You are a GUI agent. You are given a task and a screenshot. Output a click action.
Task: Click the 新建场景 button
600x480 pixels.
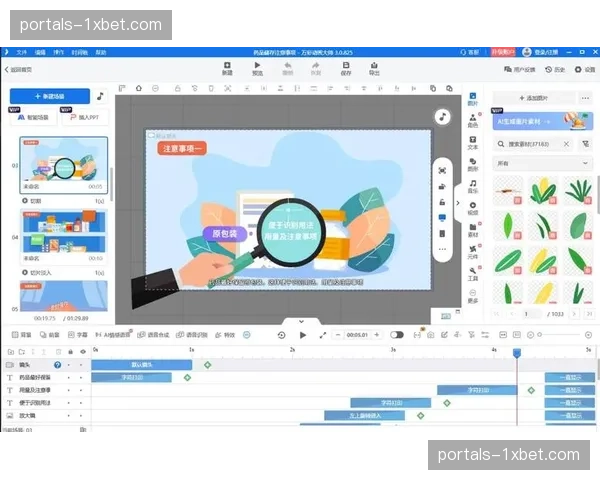48,97
